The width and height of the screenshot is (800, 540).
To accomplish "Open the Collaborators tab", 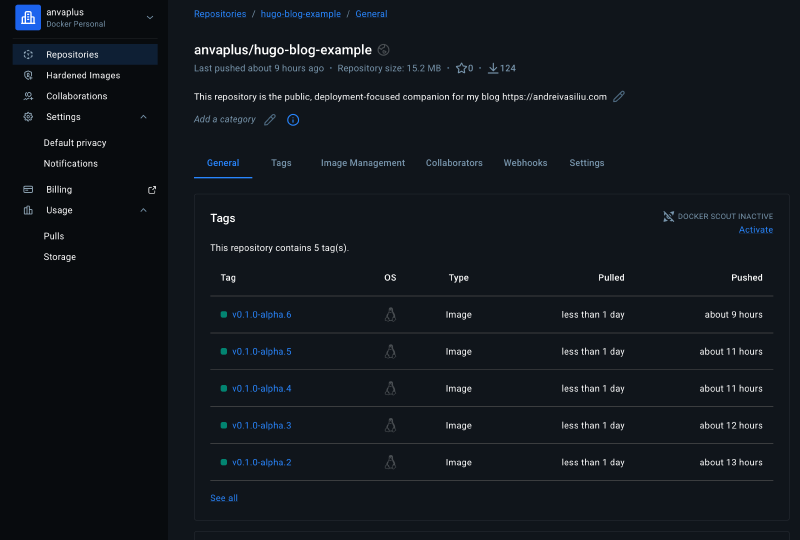I will pos(454,163).
